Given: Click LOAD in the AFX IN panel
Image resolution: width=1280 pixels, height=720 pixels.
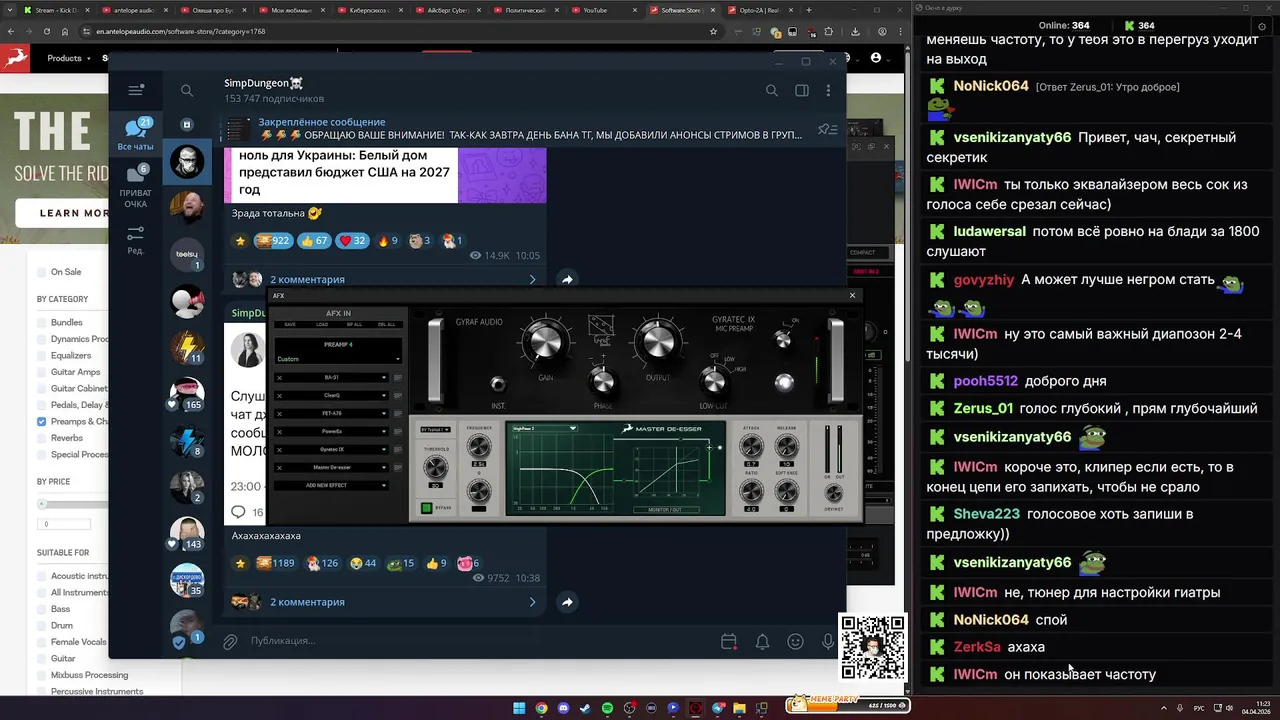Looking at the screenshot, I should pyautogui.click(x=322, y=324).
